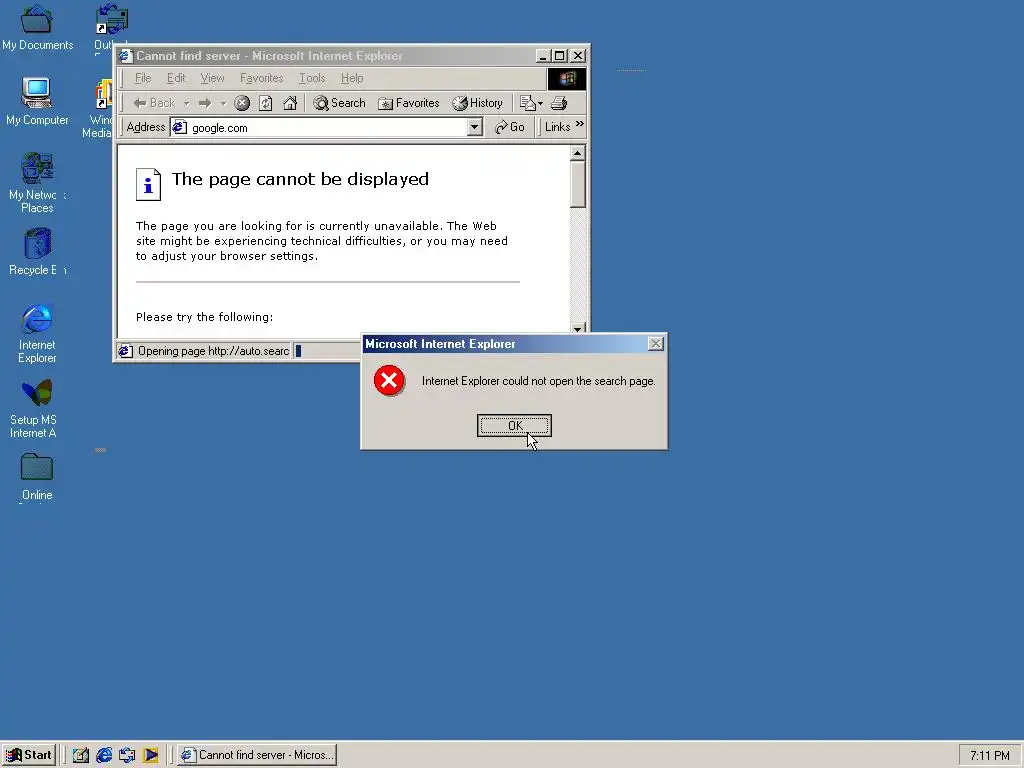
Task: Open the Edit menu
Action: (x=176, y=78)
